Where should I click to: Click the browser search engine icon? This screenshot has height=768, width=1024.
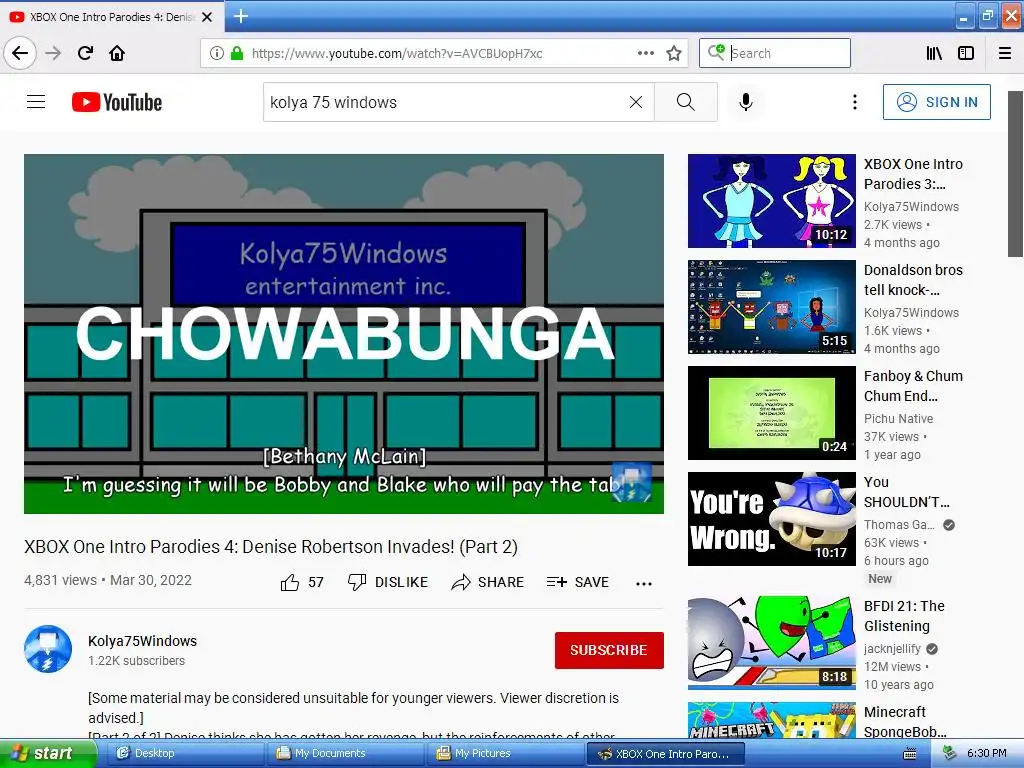tap(716, 52)
